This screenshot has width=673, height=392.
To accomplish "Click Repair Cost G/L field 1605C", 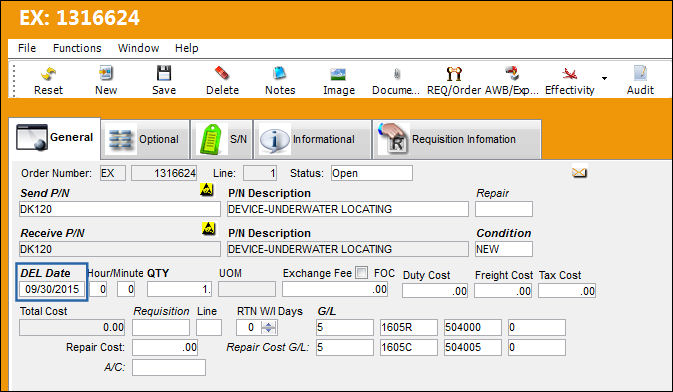I will 409,347.
